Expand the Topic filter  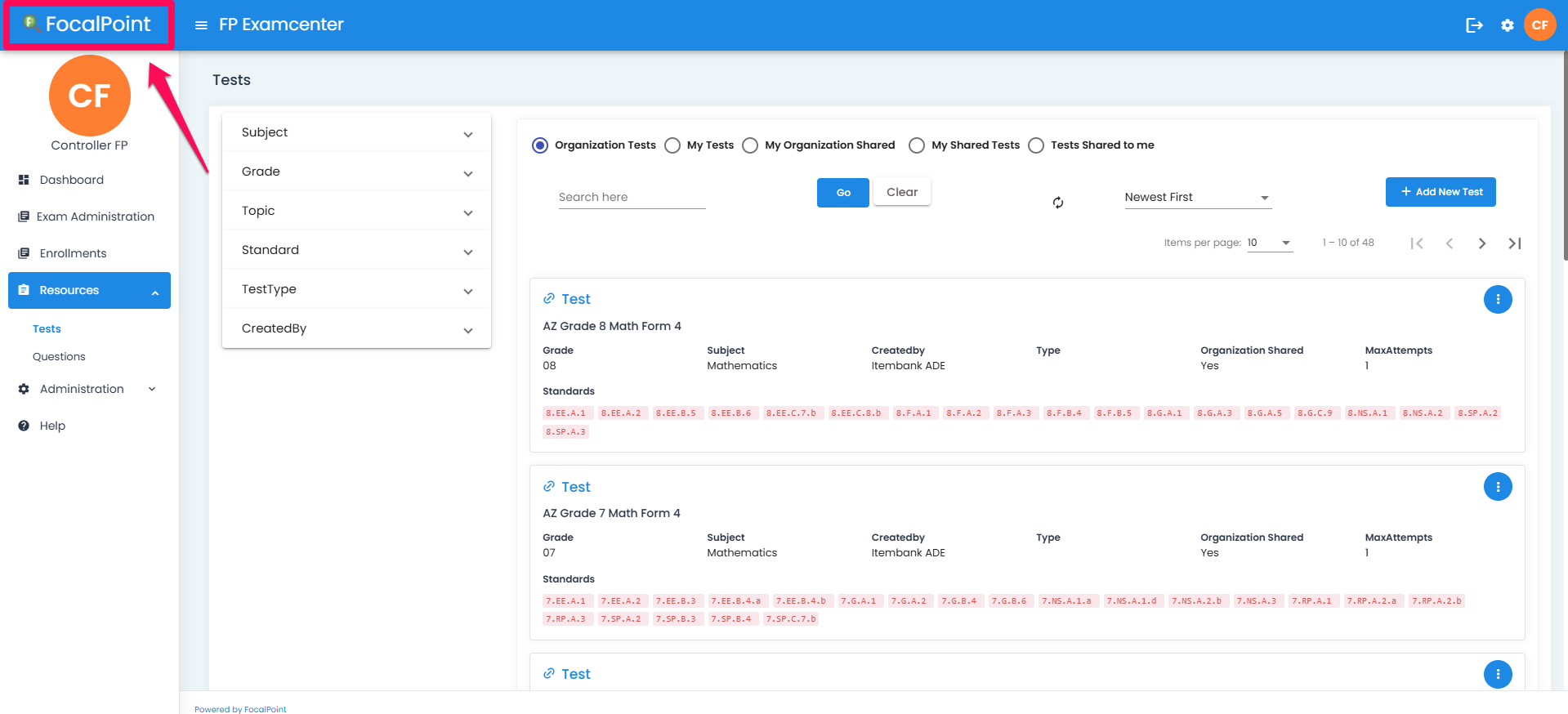pos(357,211)
